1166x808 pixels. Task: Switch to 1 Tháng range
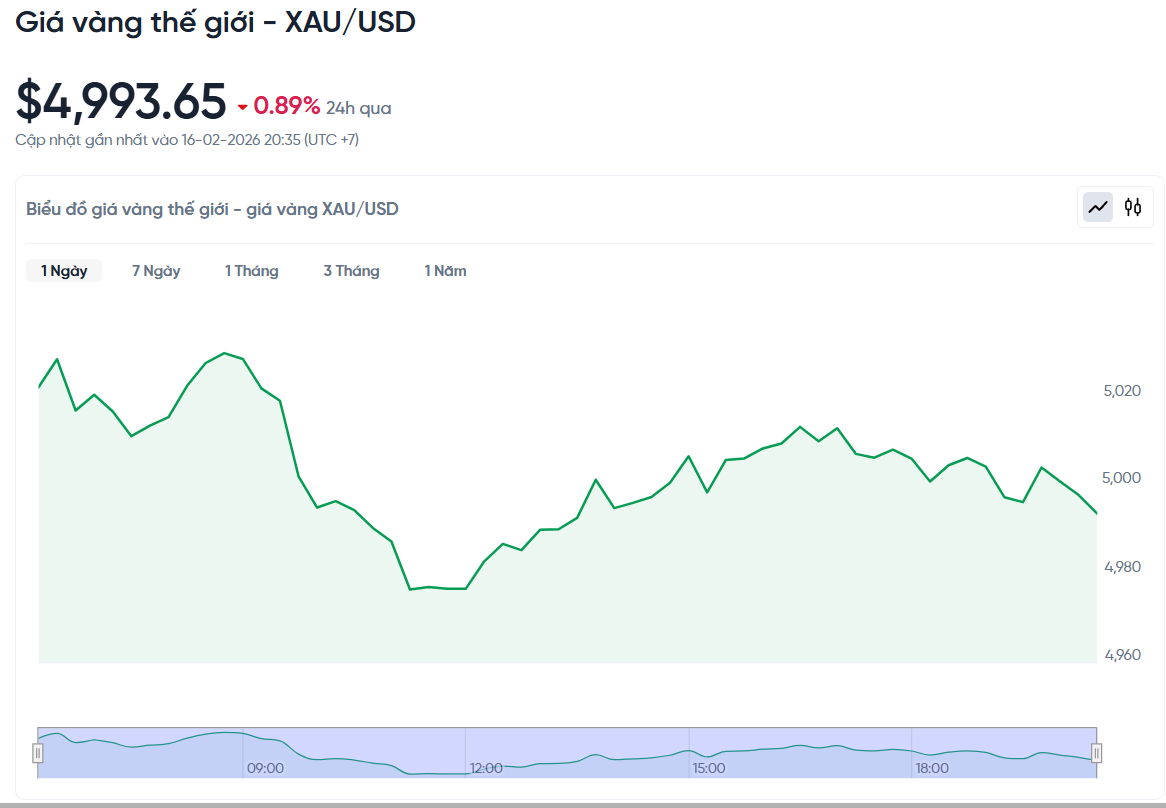(252, 271)
